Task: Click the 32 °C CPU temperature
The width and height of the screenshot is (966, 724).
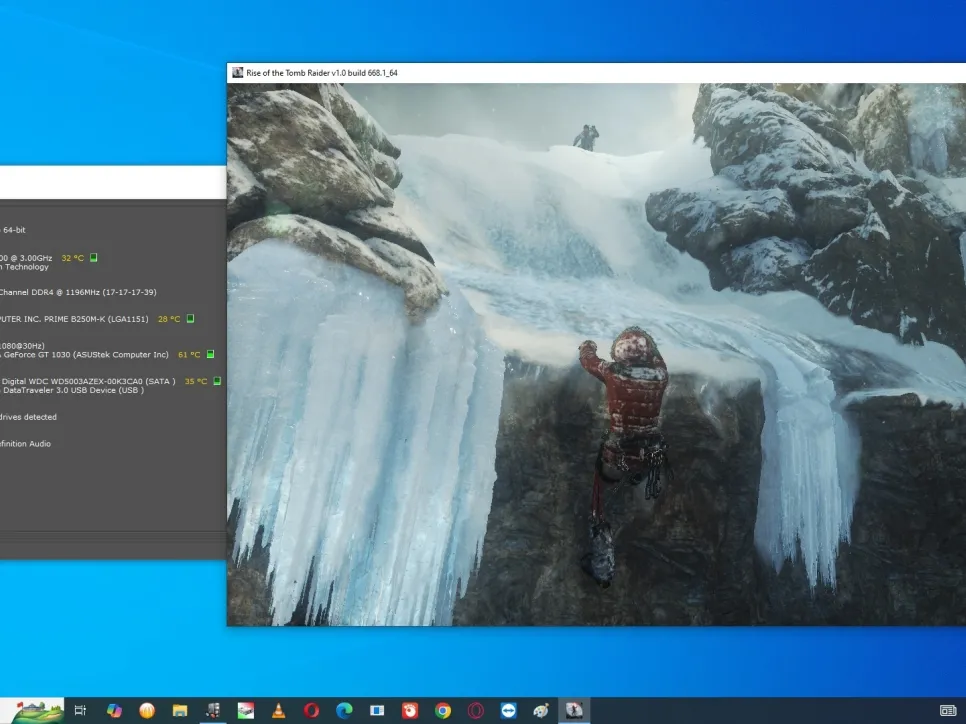Action: (73, 258)
